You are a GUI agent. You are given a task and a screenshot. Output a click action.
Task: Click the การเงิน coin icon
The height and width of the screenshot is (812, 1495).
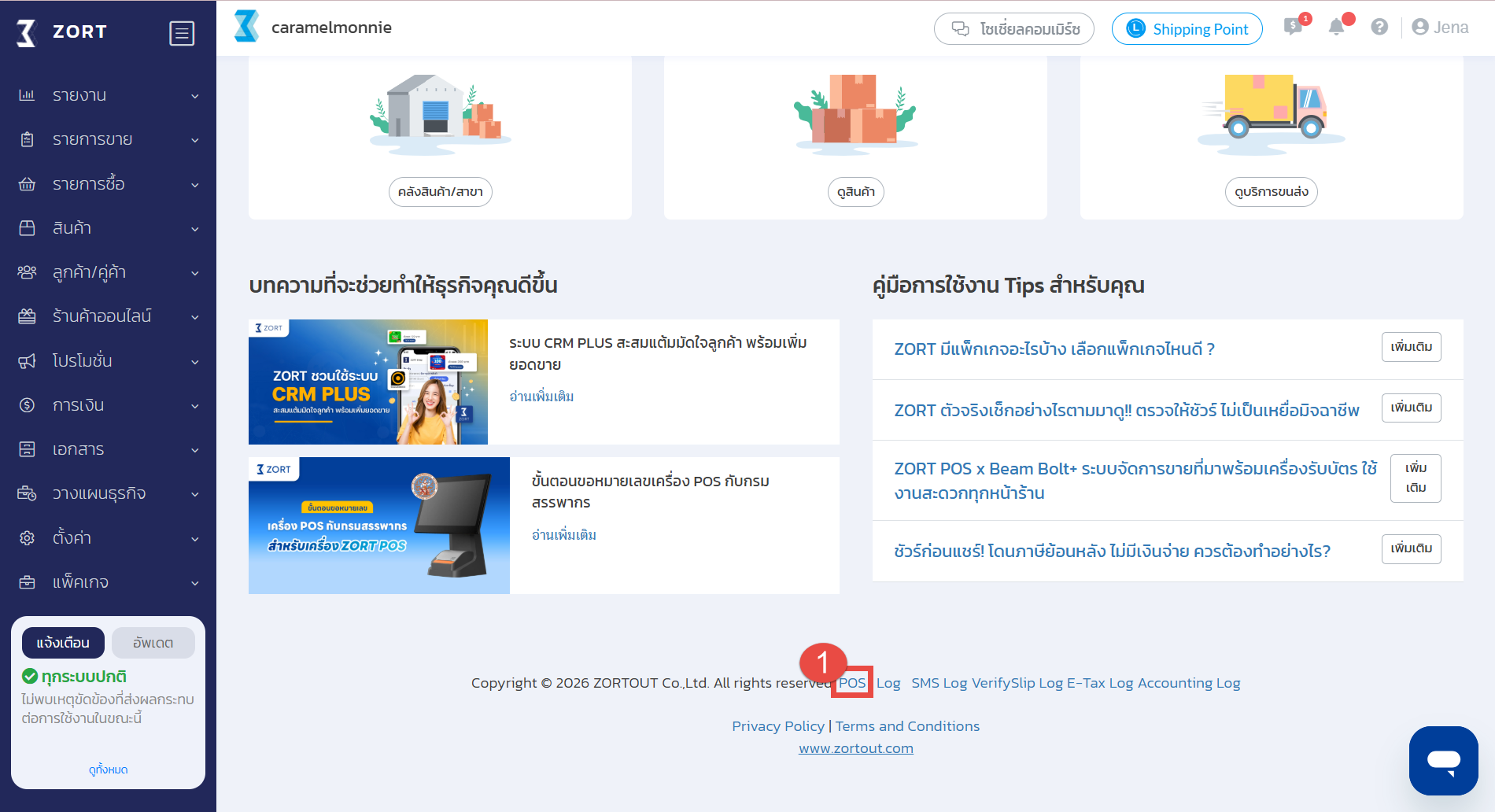(x=27, y=405)
